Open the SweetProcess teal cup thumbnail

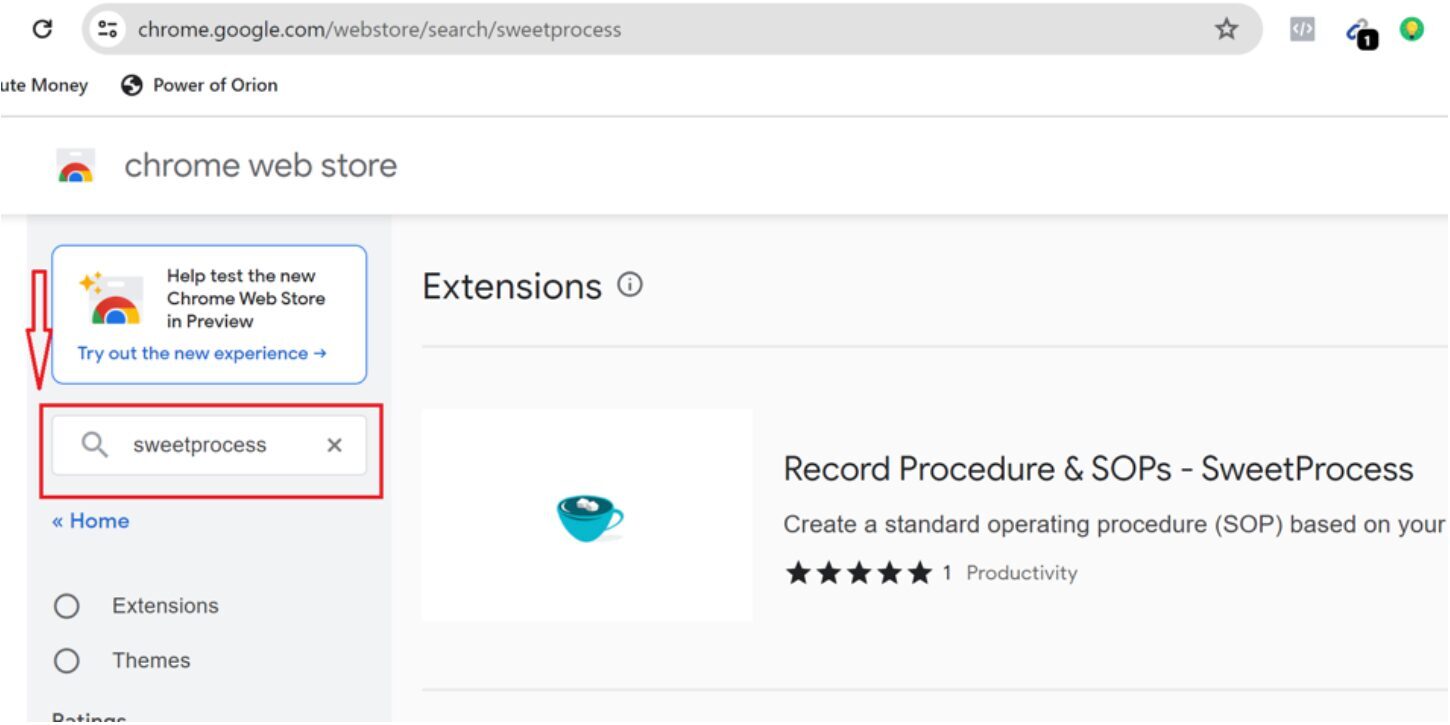[587, 515]
